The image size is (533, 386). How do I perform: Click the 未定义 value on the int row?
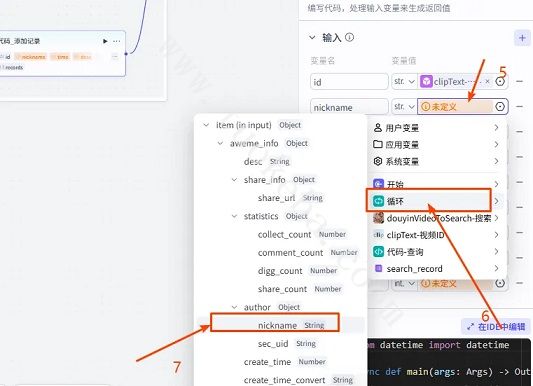point(455,283)
